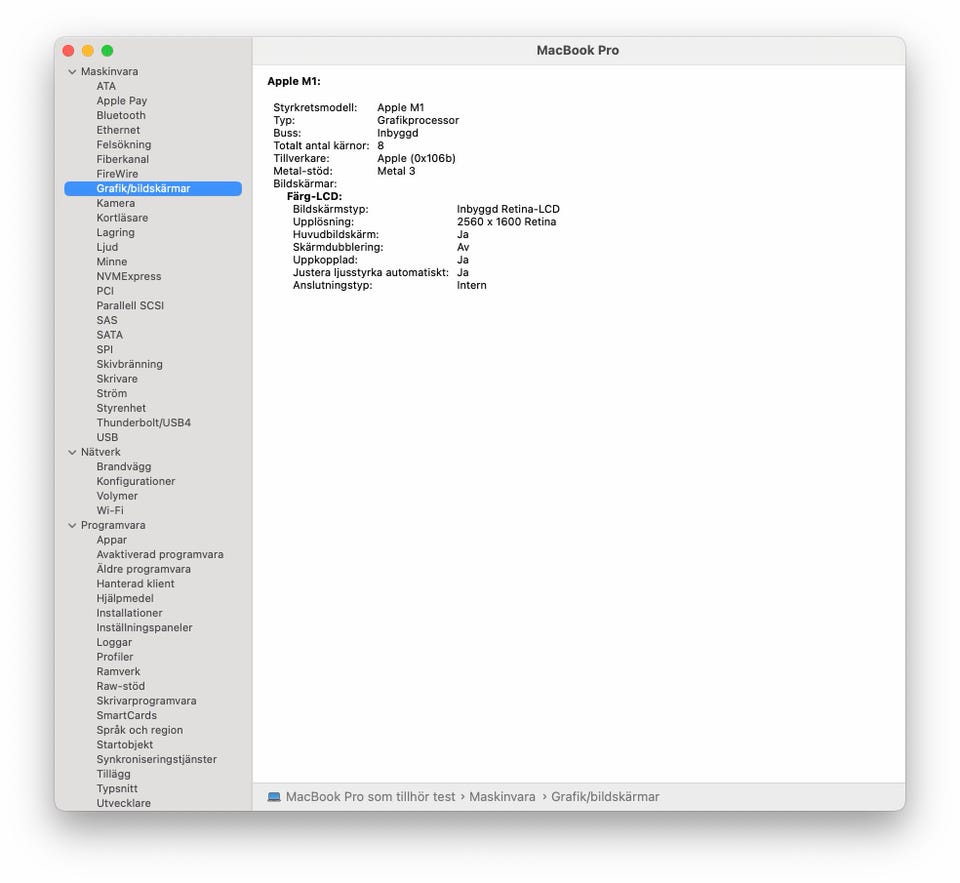Viewport: 960px width, 883px height.
Task: Select PCI in the sidebar
Action: (105, 291)
